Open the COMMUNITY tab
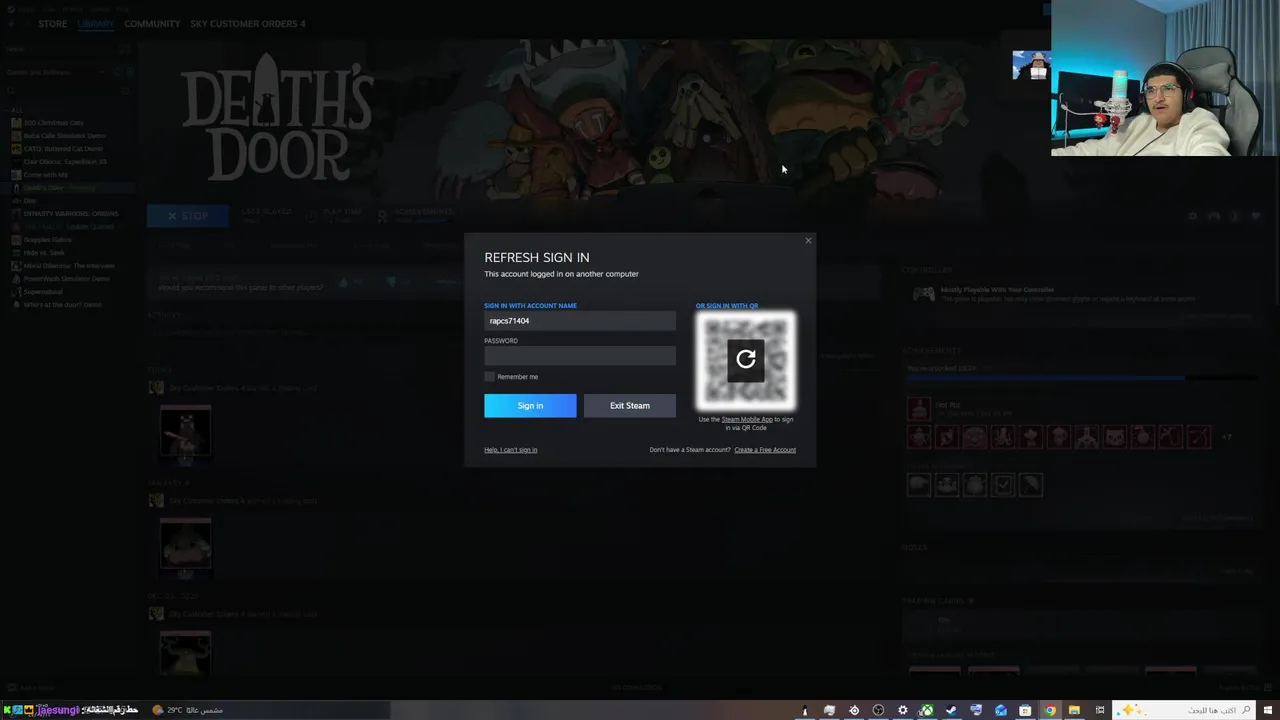 152,23
